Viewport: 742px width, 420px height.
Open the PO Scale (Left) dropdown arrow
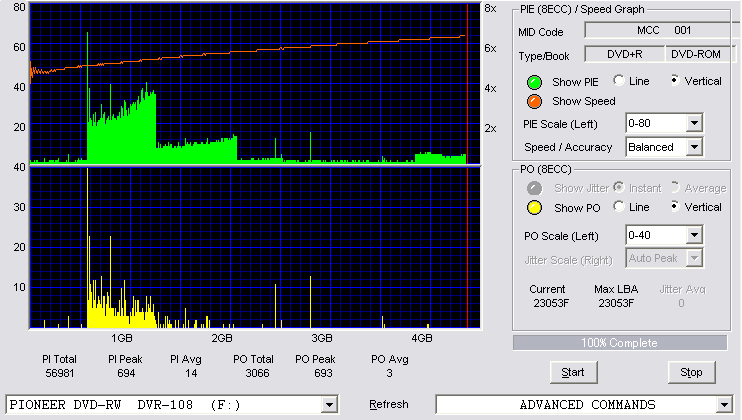click(x=694, y=235)
